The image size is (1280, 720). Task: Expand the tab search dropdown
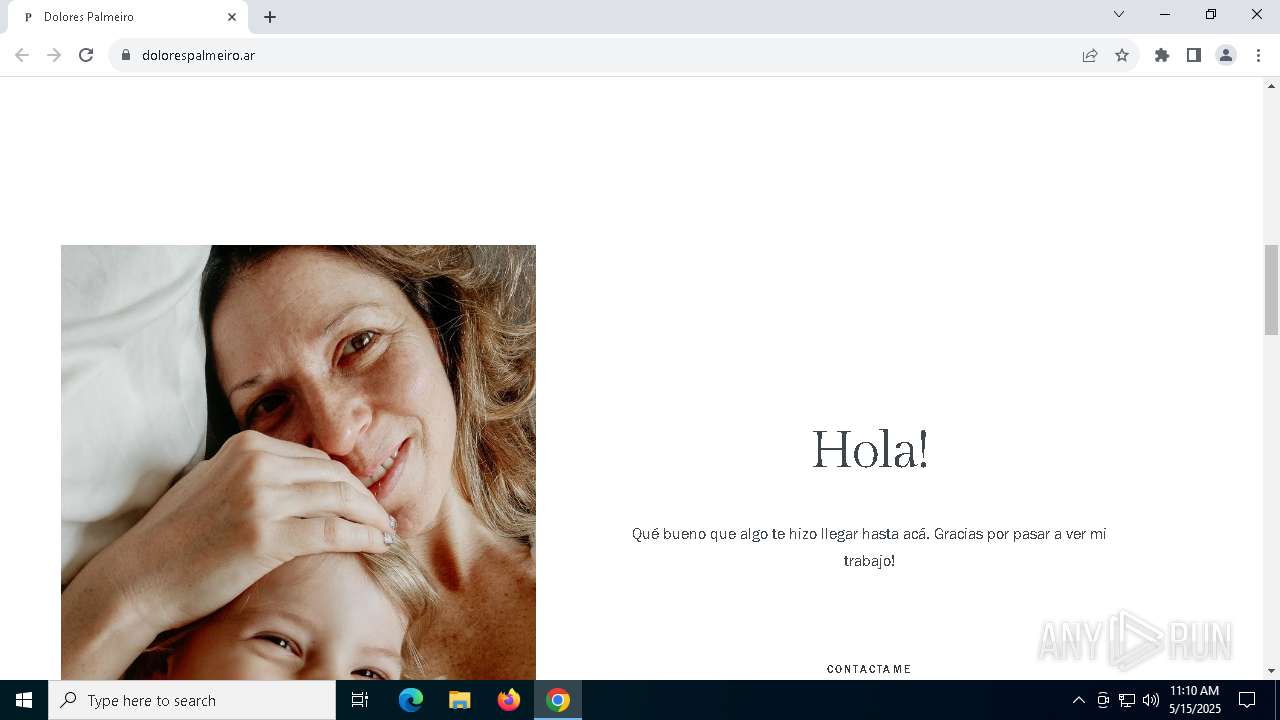(1119, 14)
